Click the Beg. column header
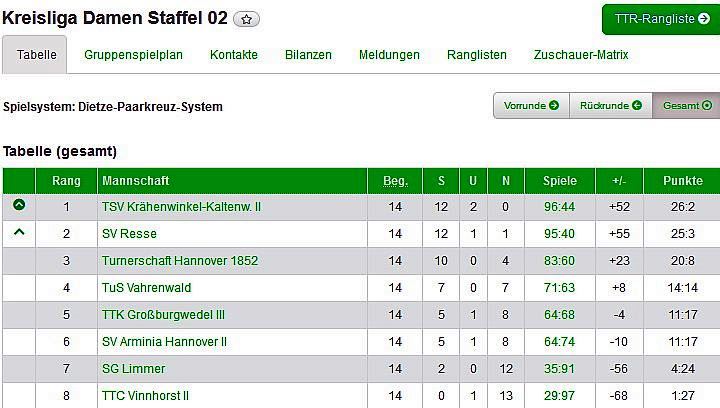The height and width of the screenshot is (408, 720). tap(395, 181)
